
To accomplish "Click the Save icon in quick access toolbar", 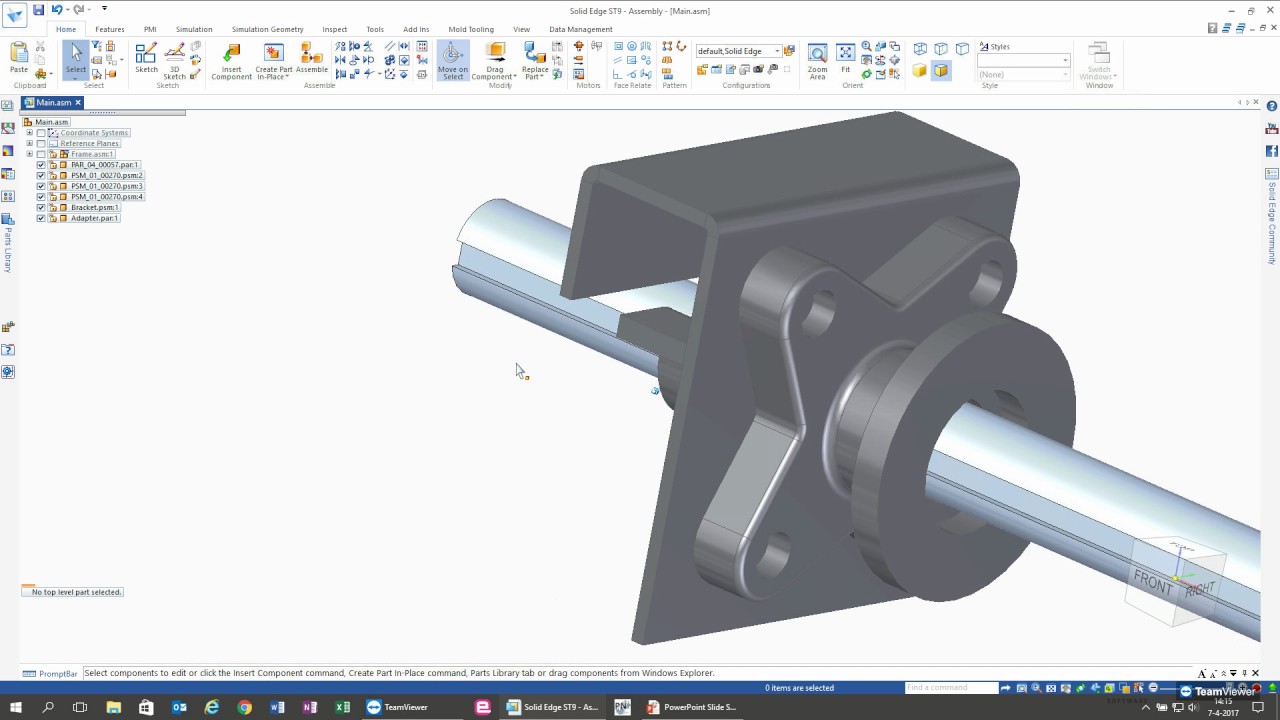I will 38,10.
